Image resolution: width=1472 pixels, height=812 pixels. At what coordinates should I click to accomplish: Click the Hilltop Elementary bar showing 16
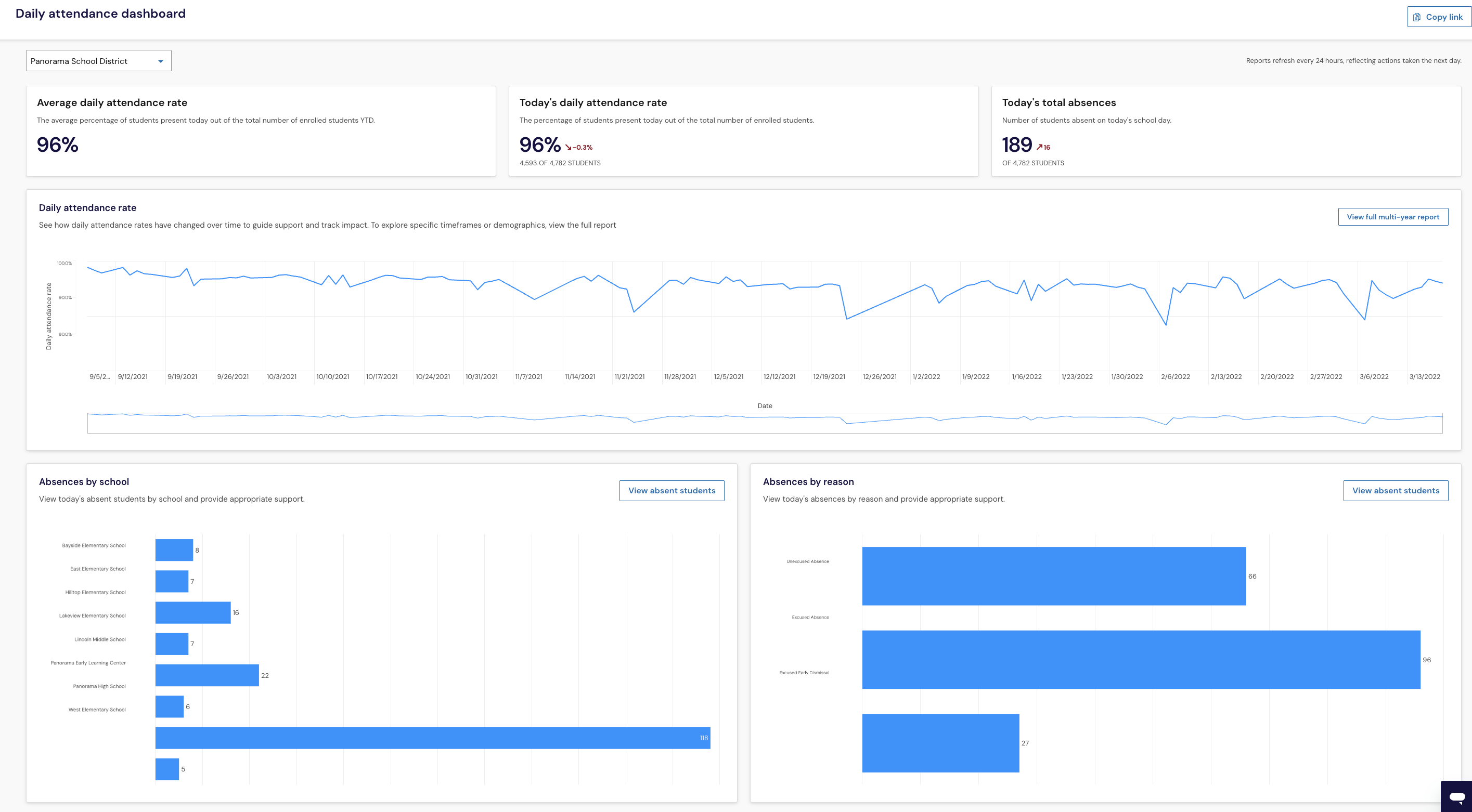pos(193,613)
